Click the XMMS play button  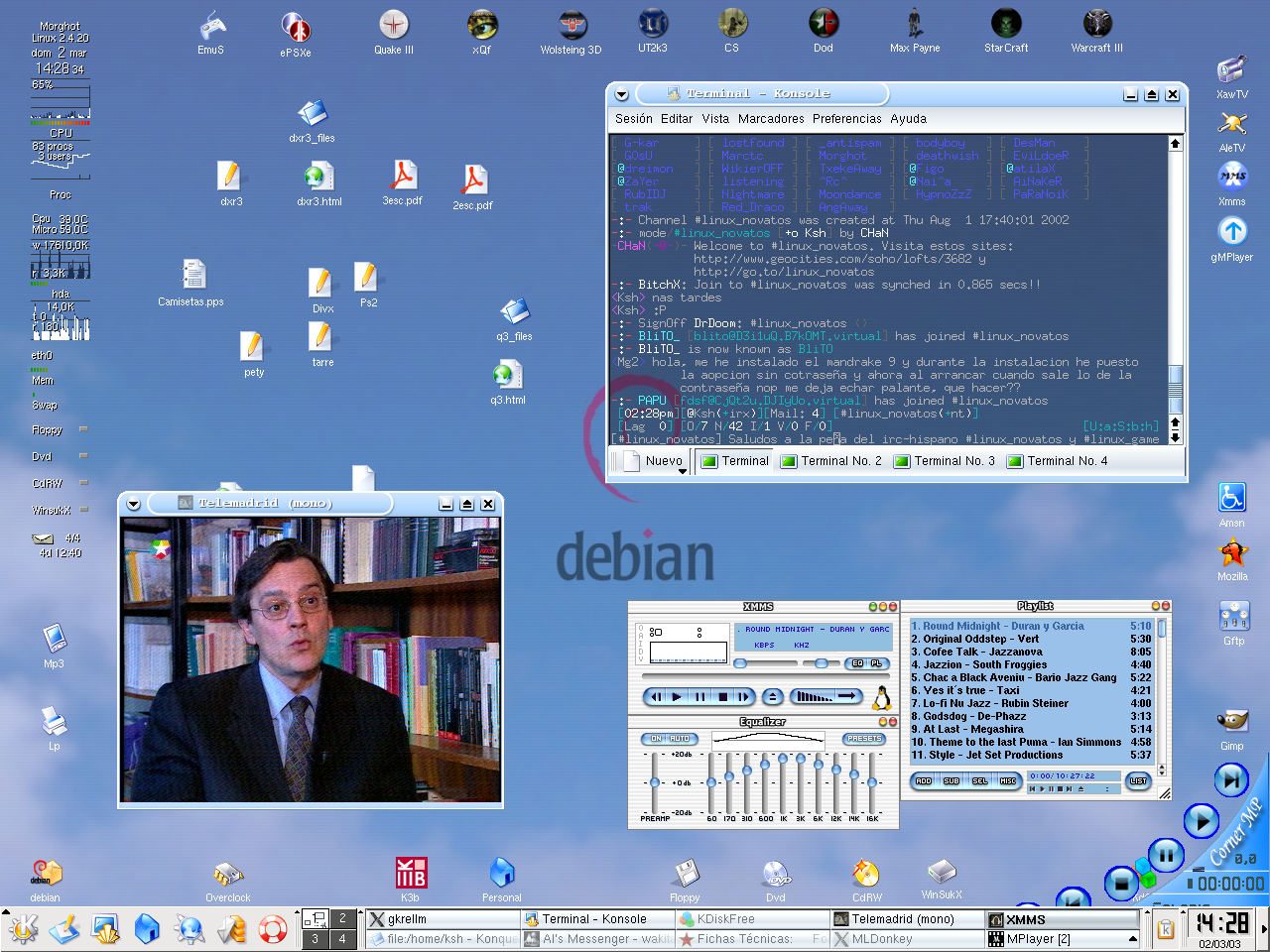(x=677, y=697)
